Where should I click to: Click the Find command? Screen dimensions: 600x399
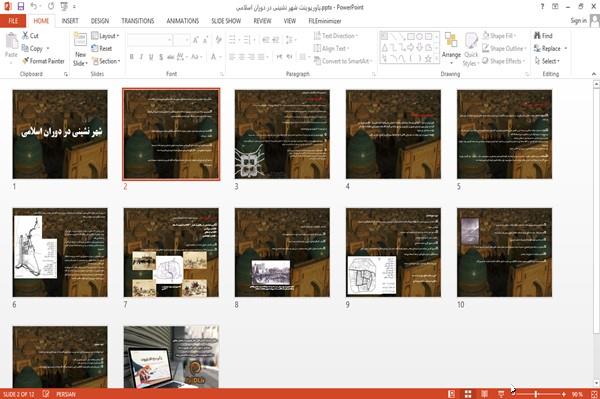[x=543, y=36]
